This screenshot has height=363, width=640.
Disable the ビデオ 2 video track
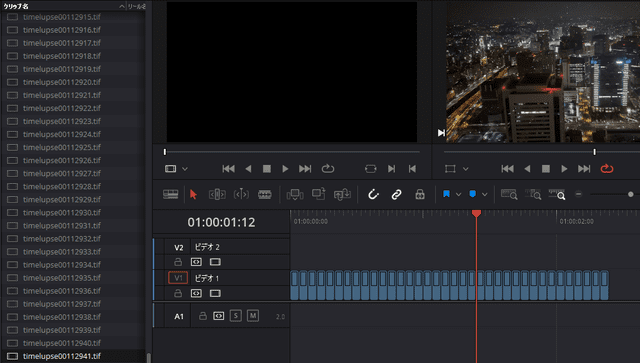[x=215, y=262]
